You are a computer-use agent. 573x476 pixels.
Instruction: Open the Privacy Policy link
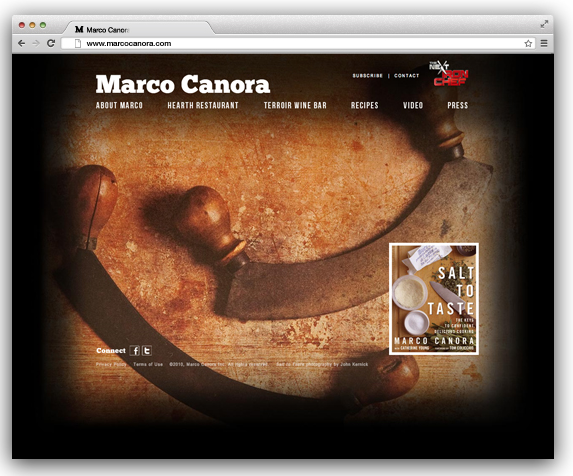pyautogui.click(x=111, y=364)
